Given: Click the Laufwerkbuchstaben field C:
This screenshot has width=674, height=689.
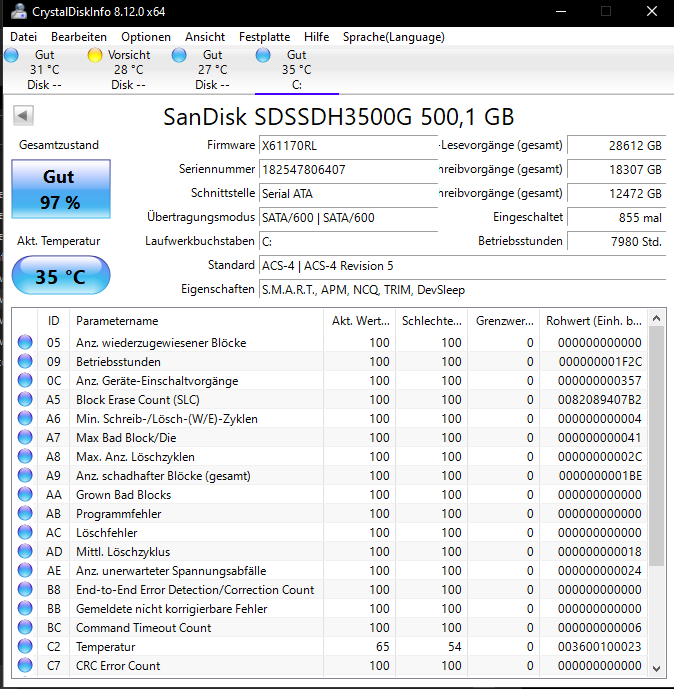Looking at the screenshot, I should (348, 242).
